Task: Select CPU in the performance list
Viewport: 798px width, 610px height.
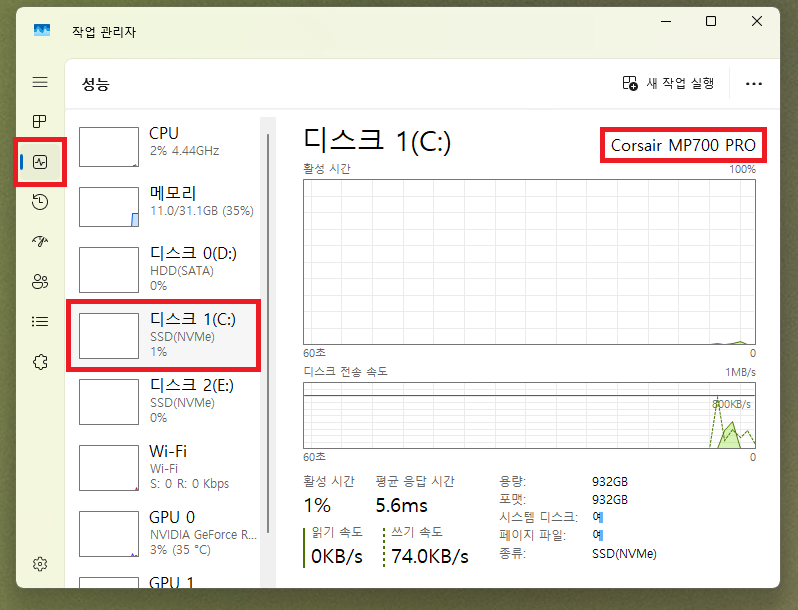Action: point(165,146)
